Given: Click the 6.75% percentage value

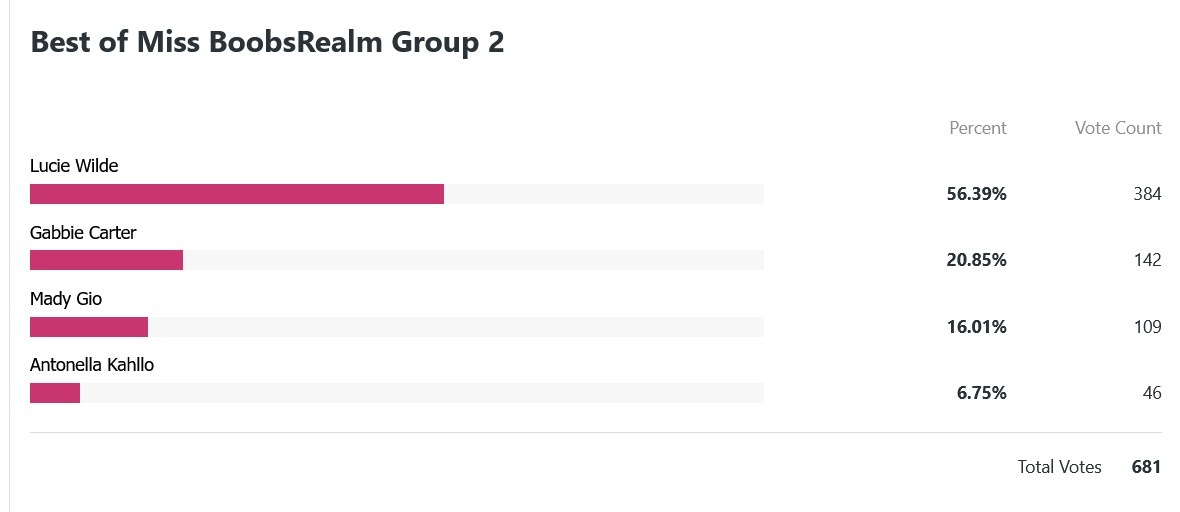Looking at the screenshot, I should (x=981, y=393).
